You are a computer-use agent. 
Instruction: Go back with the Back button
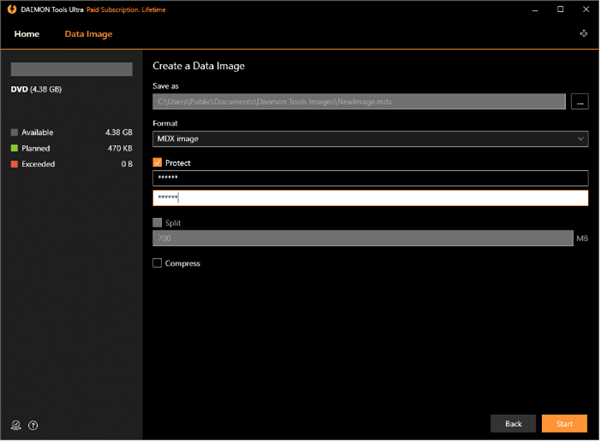point(513,424)
